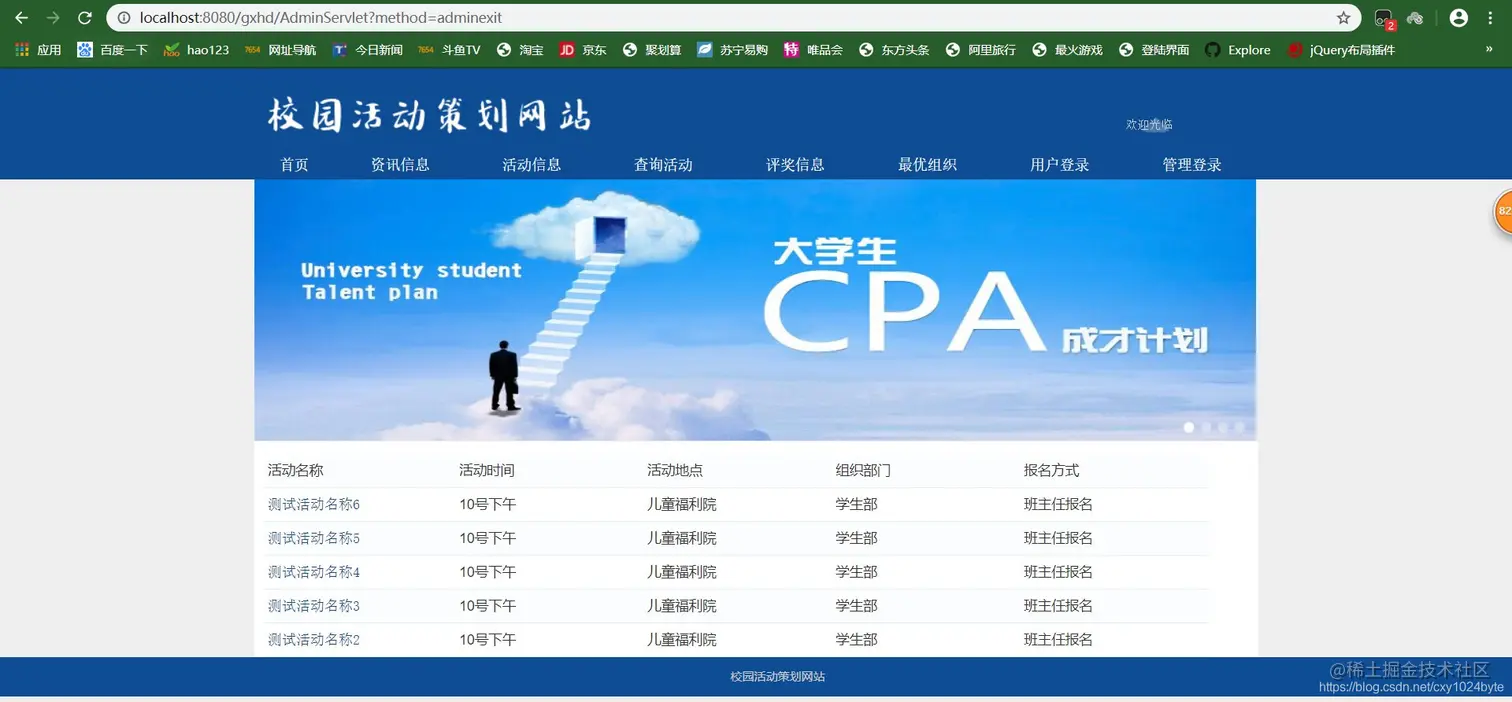1512x702 pixels.
Task: Click inside the browser address bar
Action: (x=600, y=17)
